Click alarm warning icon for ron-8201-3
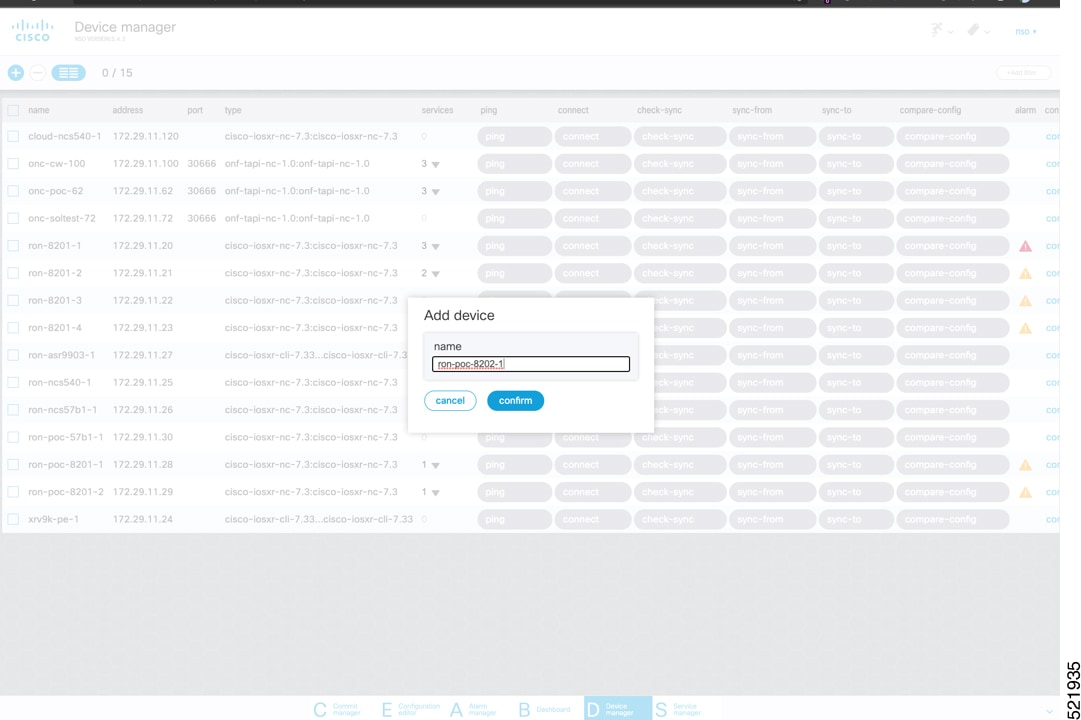Screen dimensions: 1081x720 pos(1025,301)
